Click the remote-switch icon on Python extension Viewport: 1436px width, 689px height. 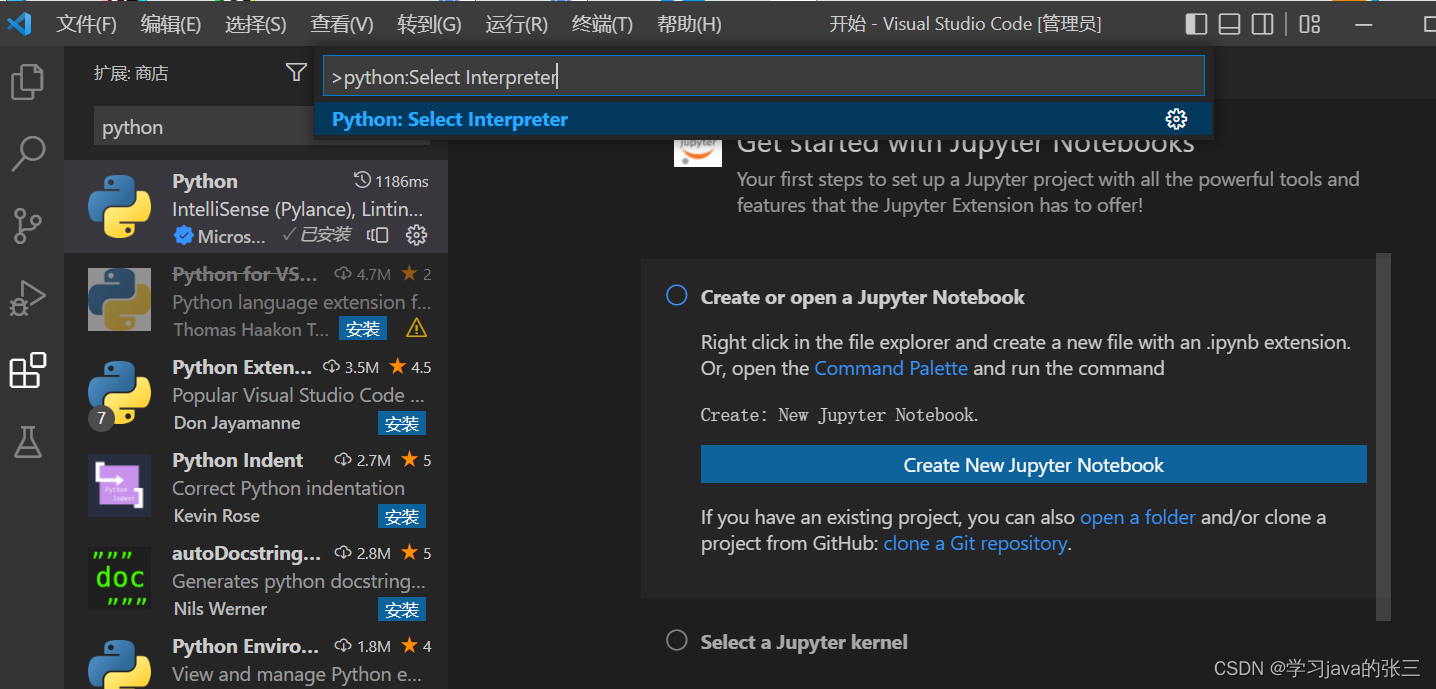[x=377, y=235]
